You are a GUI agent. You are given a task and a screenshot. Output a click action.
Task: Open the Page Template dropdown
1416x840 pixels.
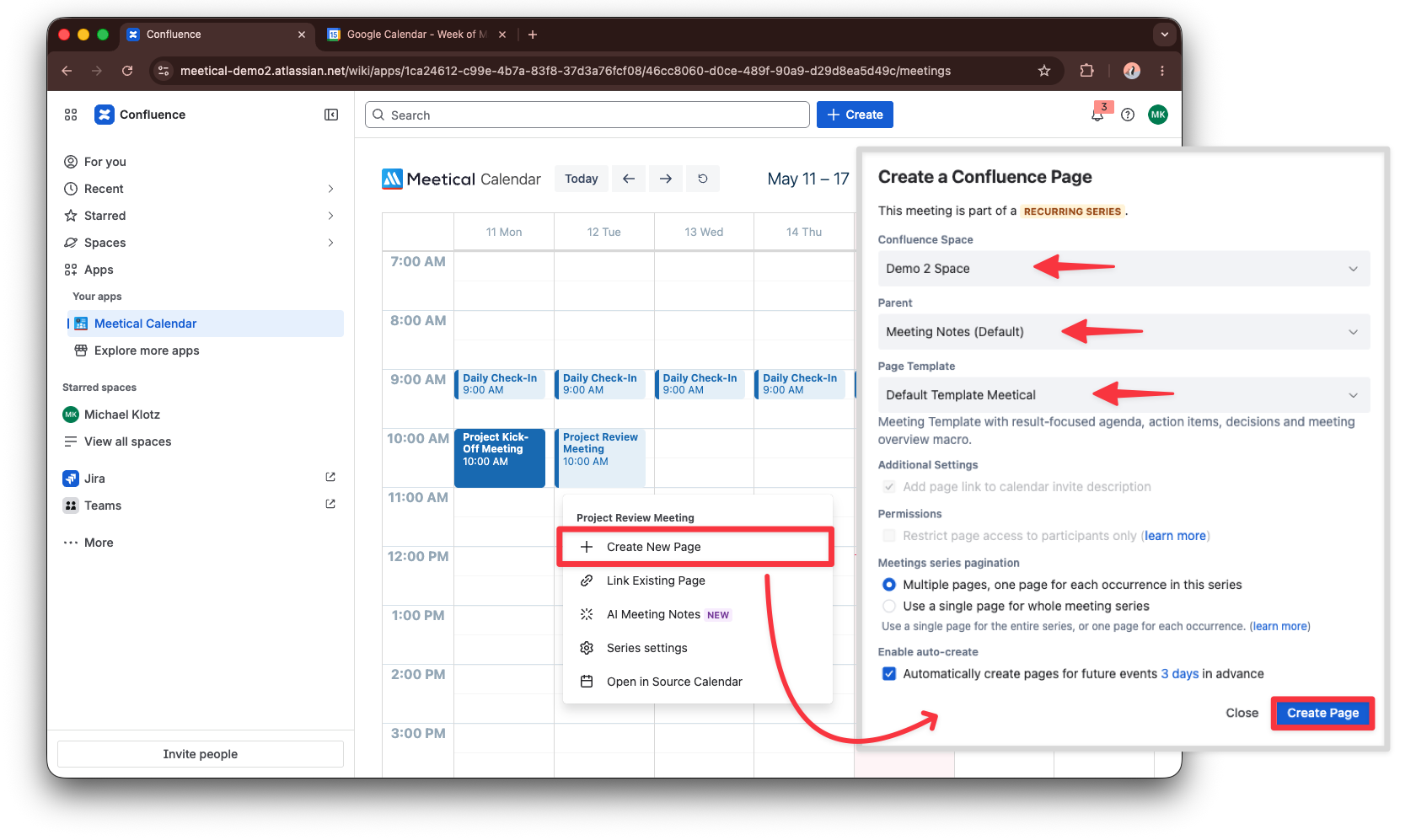(x=1124, y=395)
